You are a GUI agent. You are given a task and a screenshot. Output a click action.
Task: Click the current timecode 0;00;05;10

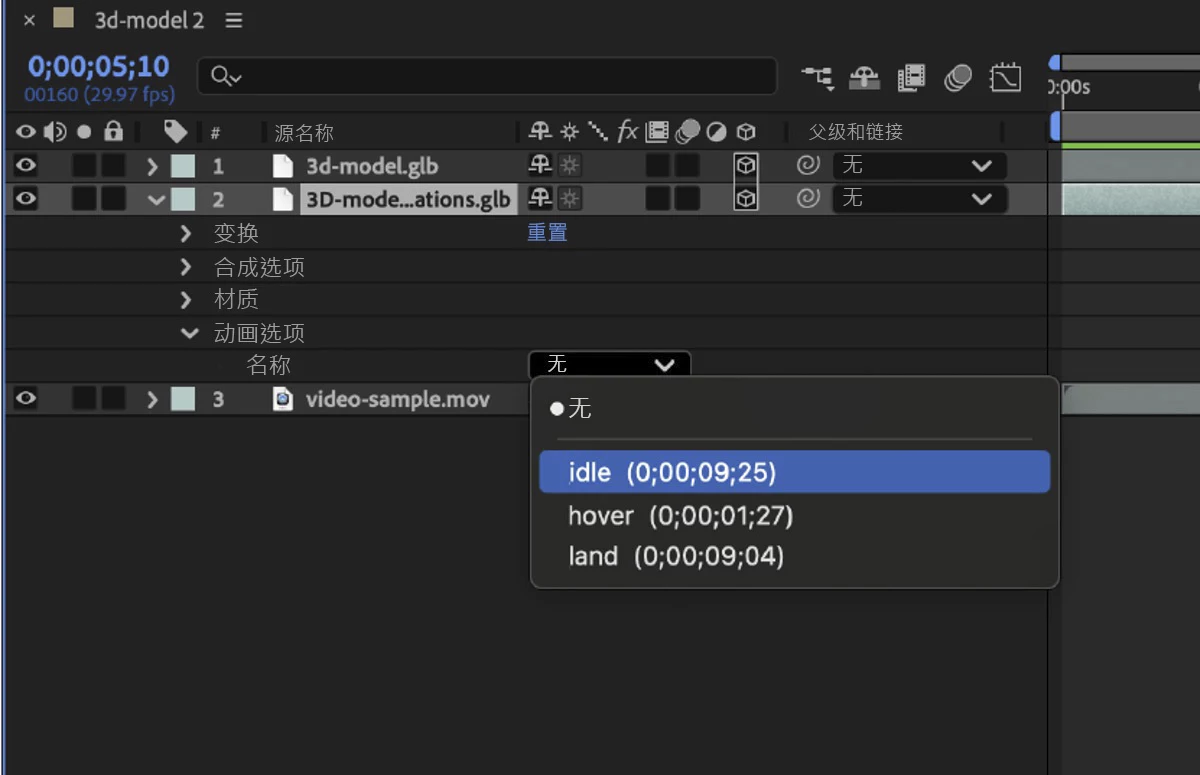[98, 67]
